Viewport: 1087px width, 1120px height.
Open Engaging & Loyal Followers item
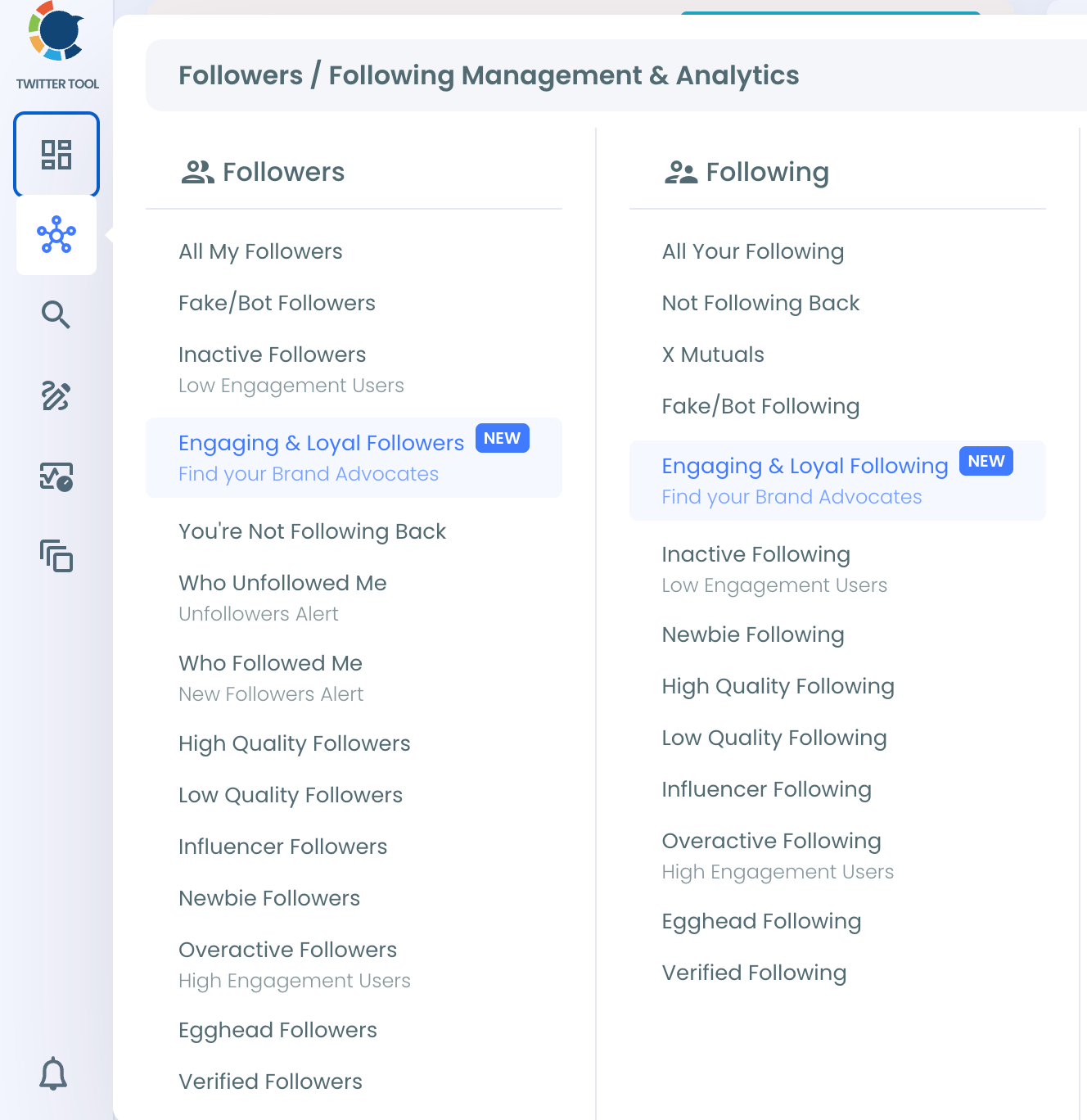click(354, 458)
